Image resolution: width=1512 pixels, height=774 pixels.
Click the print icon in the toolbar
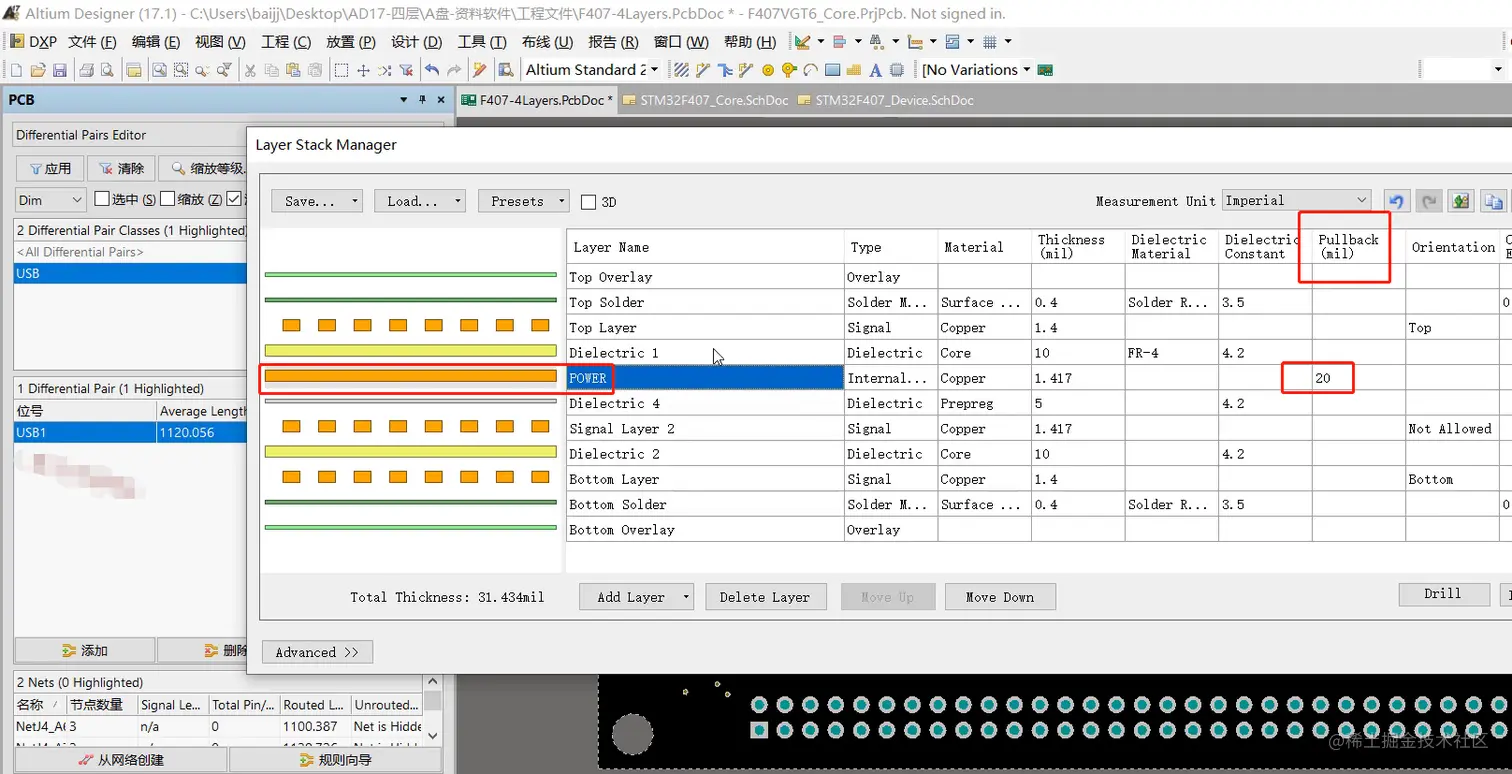coord(87,70)
